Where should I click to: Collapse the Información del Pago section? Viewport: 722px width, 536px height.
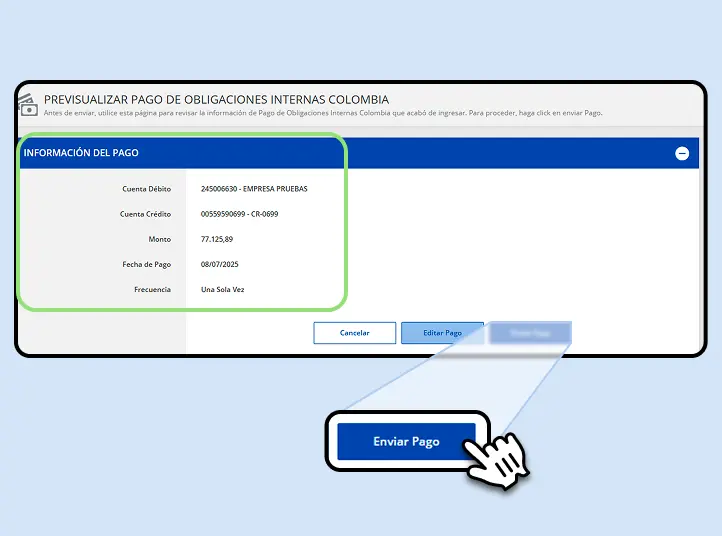pos(682,153)
